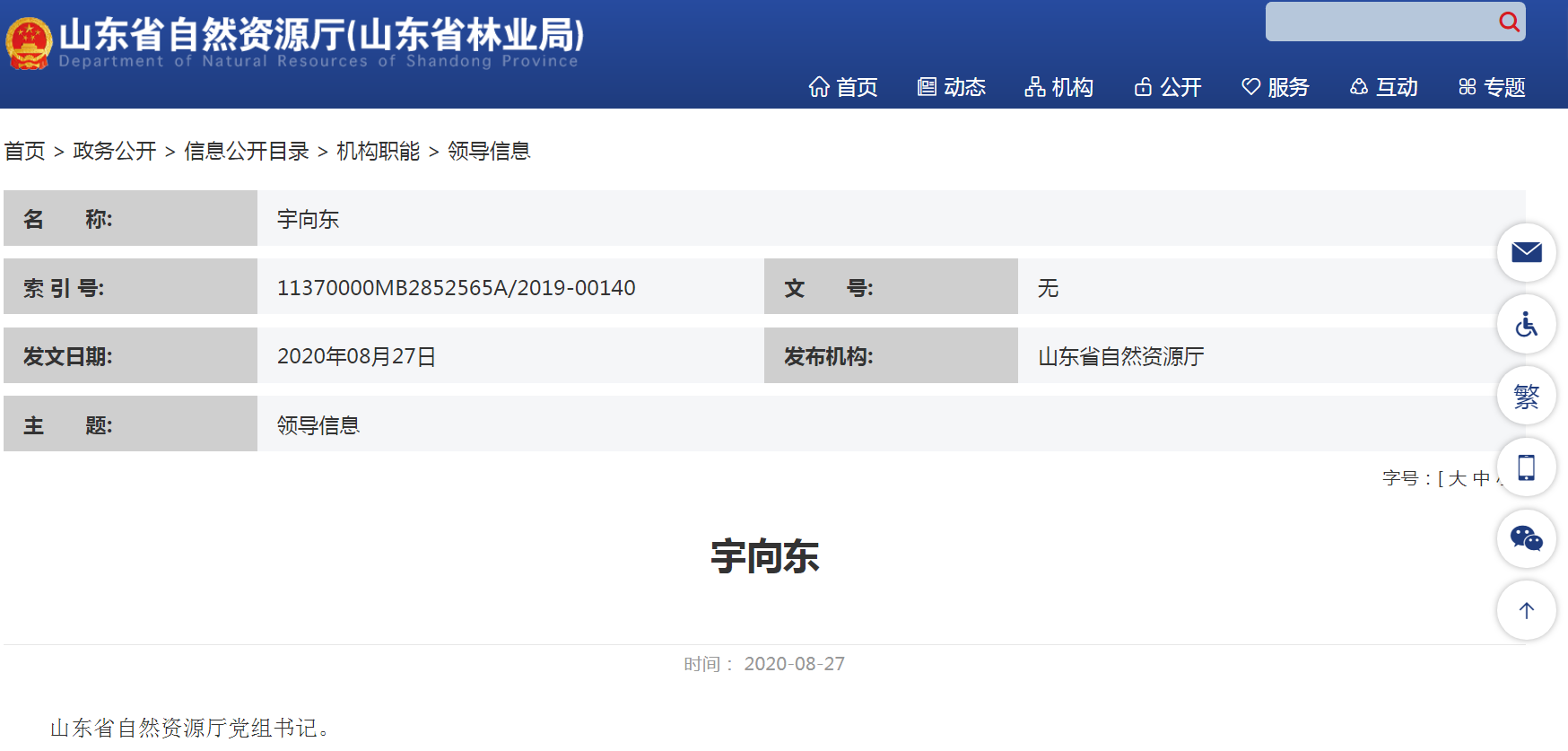Open the 公开 navigation menu item
This screenshot has width=1568, height=751.
click(x=1168, y=87)
